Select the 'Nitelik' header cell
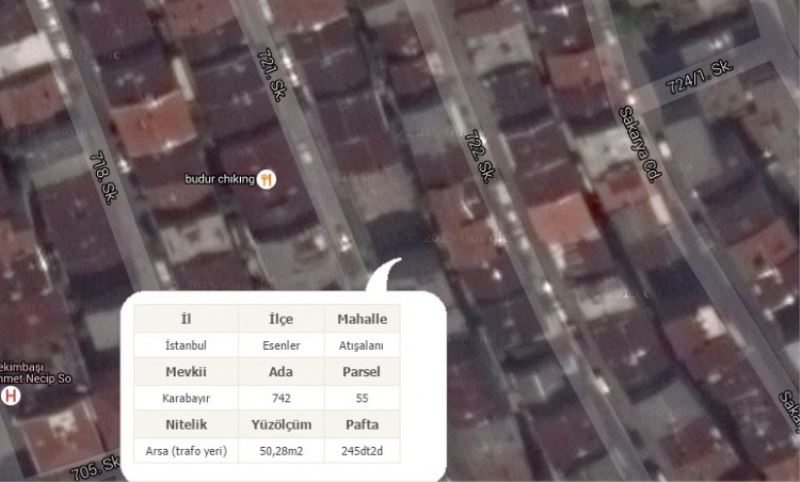 (186, 424)
